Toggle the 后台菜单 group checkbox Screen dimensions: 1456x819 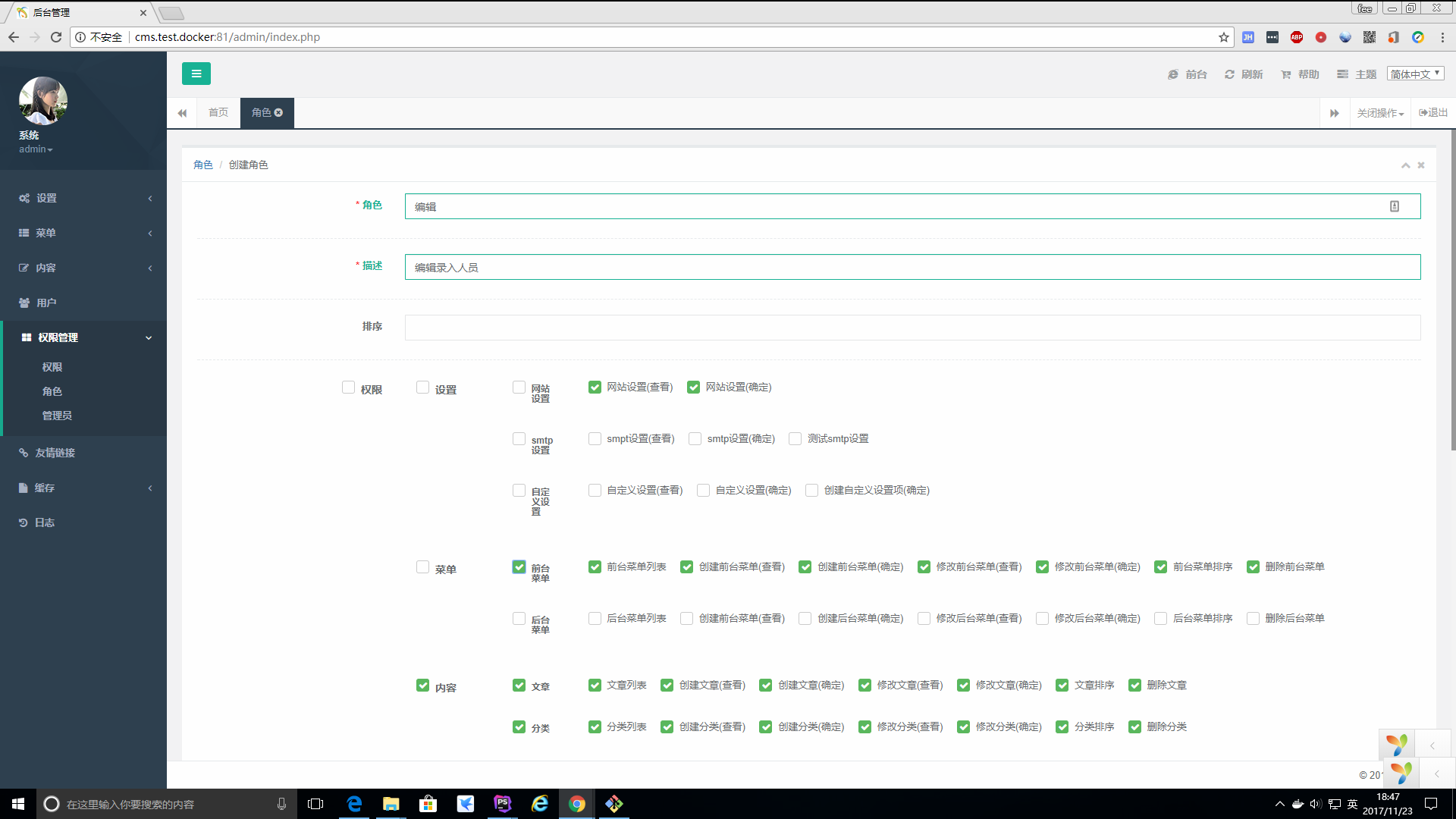click(519, 619)
